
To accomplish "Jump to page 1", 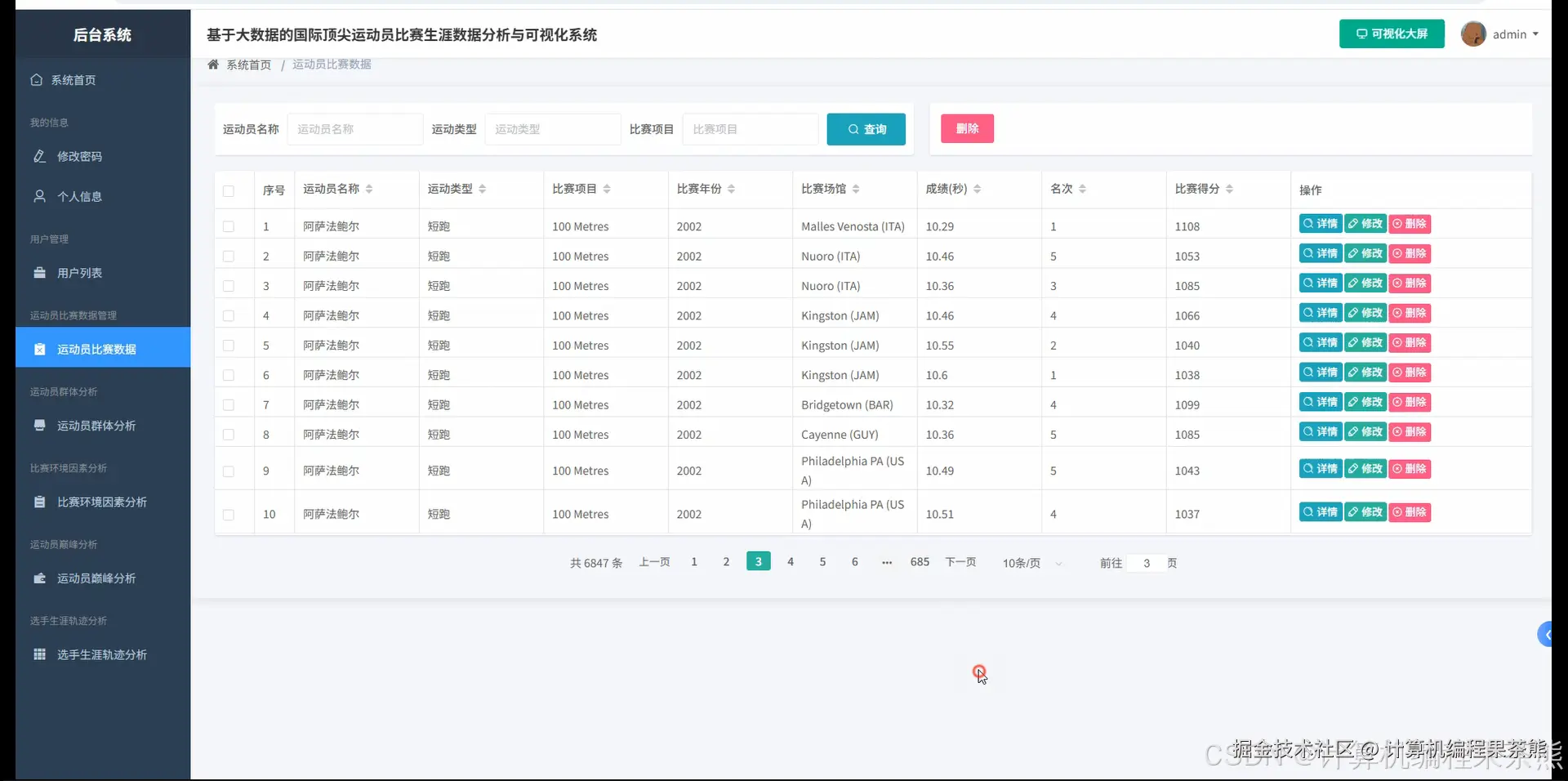I will (694, 561).
